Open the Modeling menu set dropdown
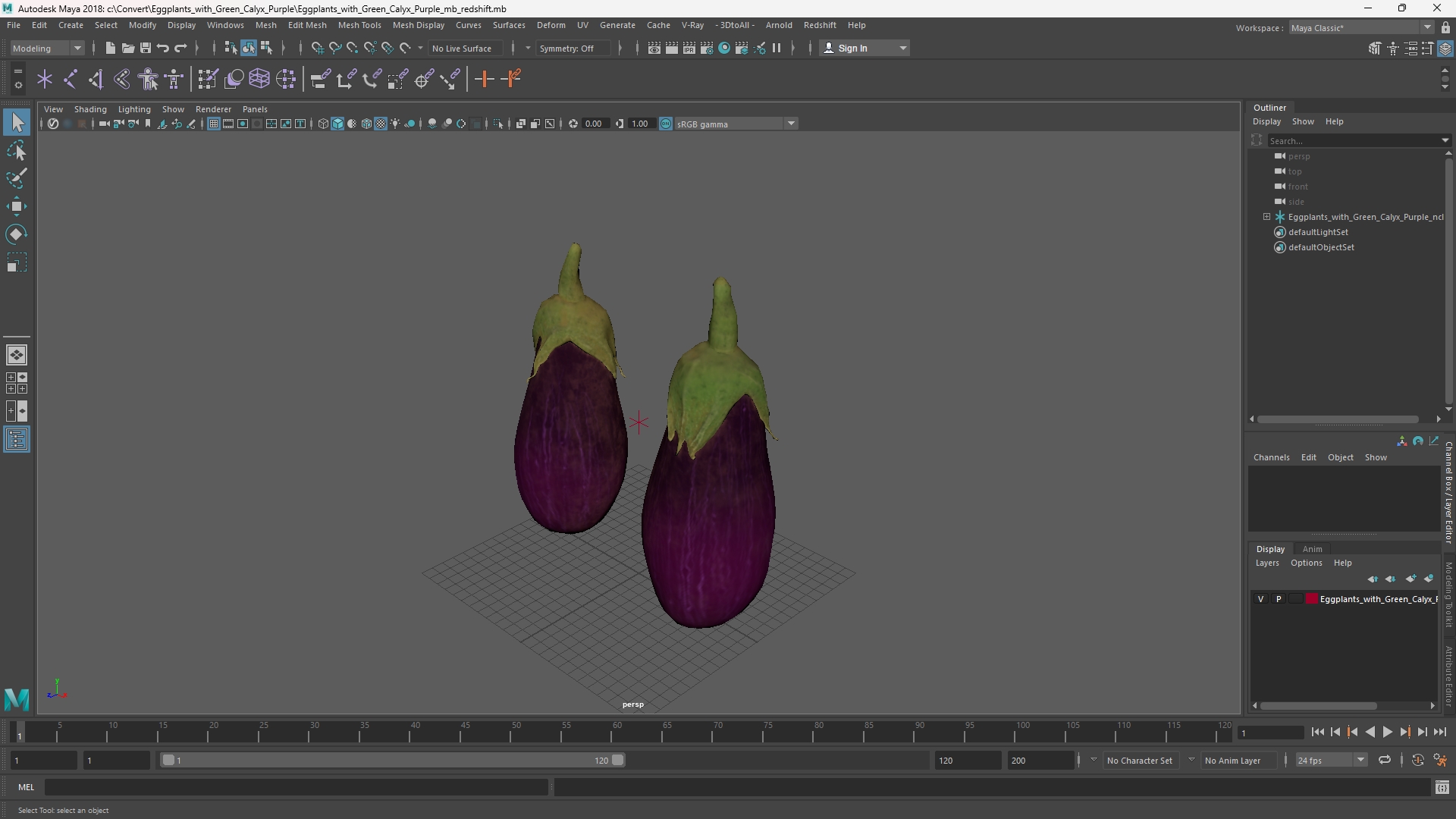This screenshot has height=819, width=1456. coord(47,48)
